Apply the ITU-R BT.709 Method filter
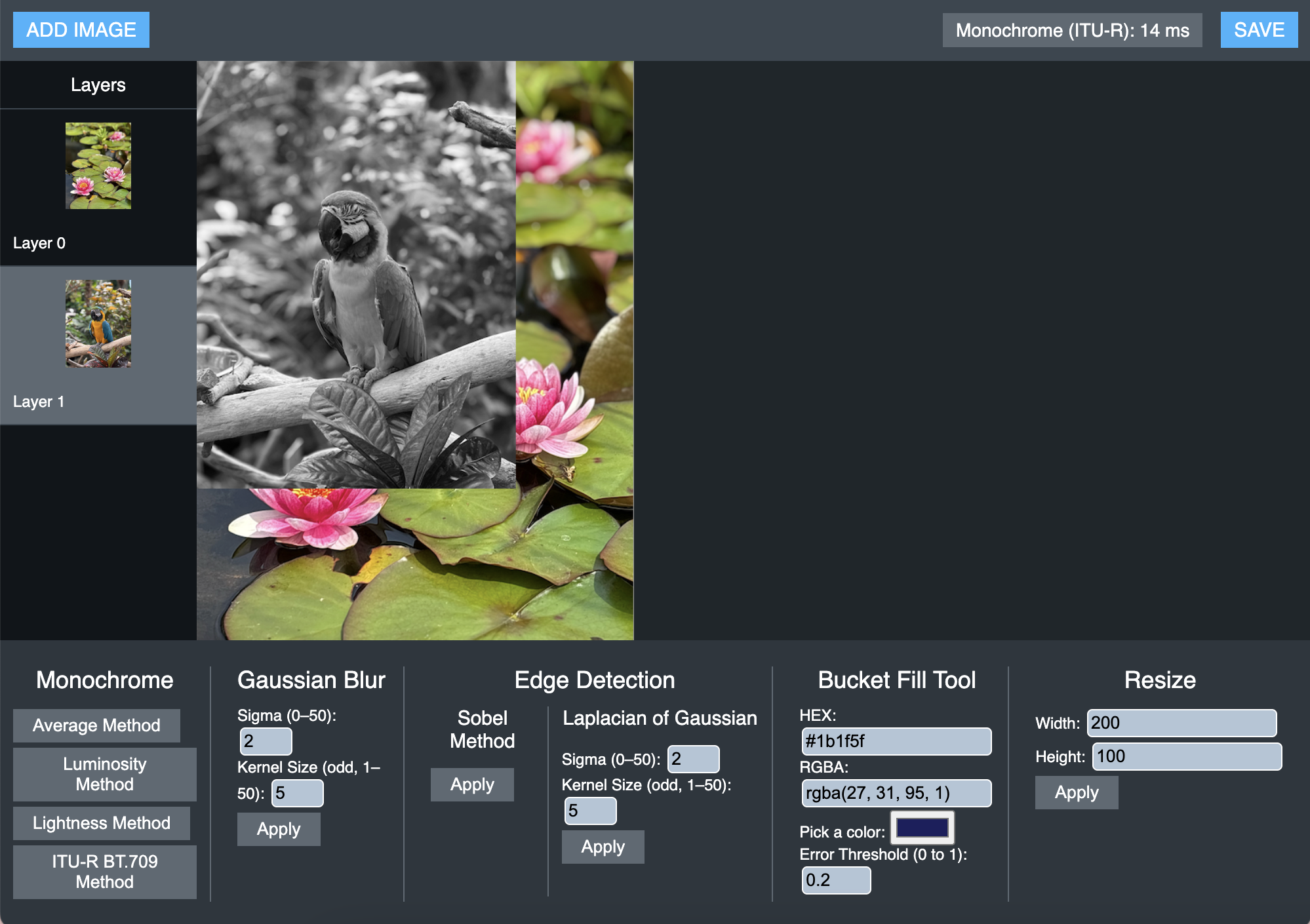Viewport: 1310px width, 924px height. (x=104, y=872)
